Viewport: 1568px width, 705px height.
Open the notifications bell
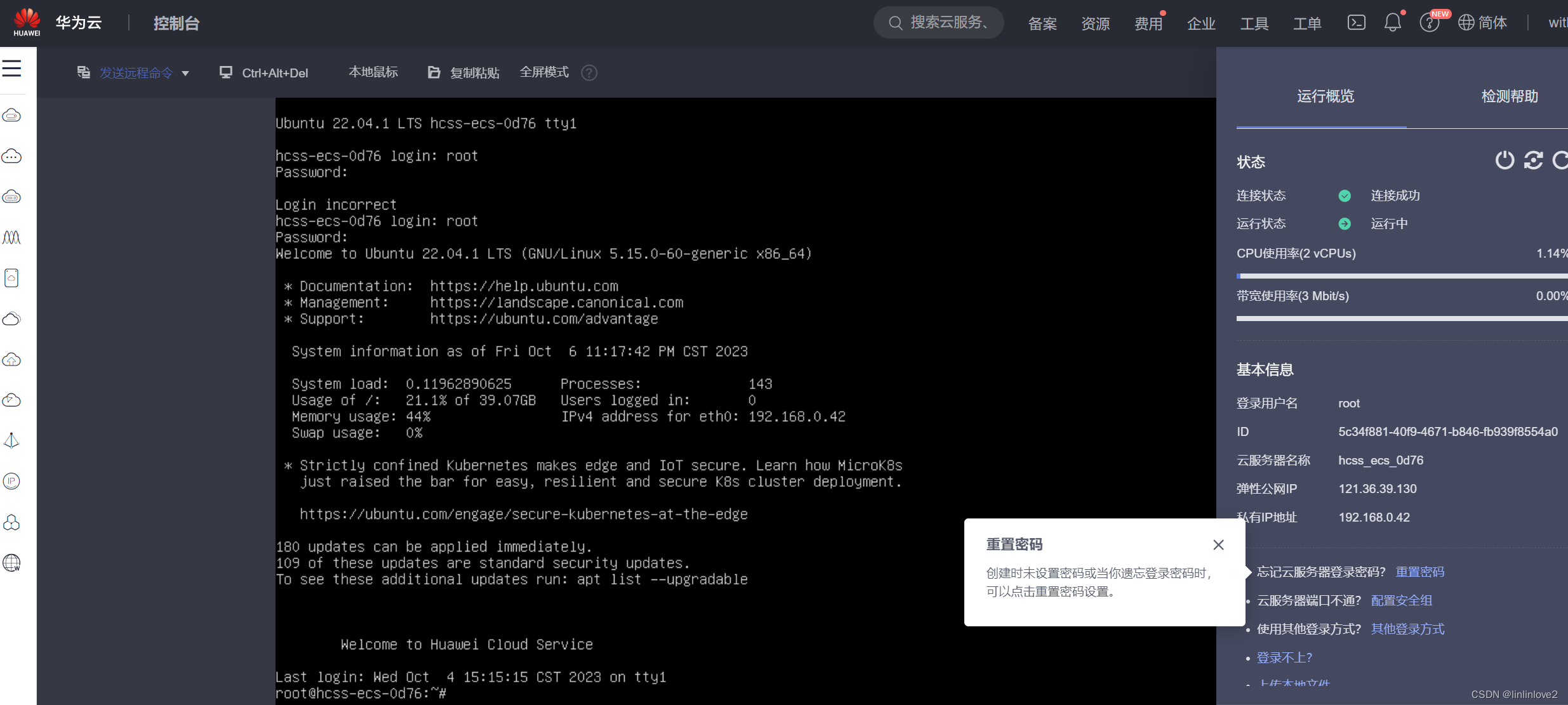click(x=1392, y=23)
